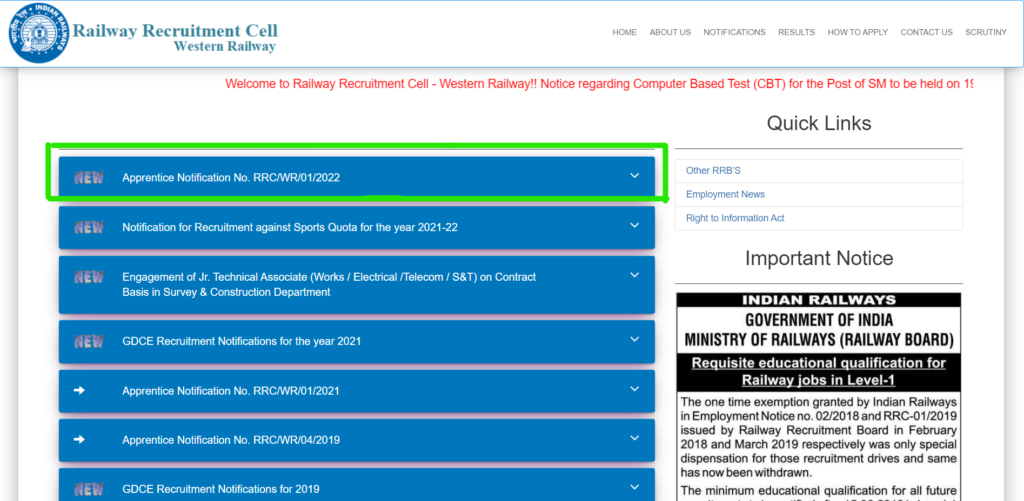The width and height of the screenshot is (1024, 501).
Task: Expand the GDCE Recruitment 2021 chevron
Action: click(634, 339)
